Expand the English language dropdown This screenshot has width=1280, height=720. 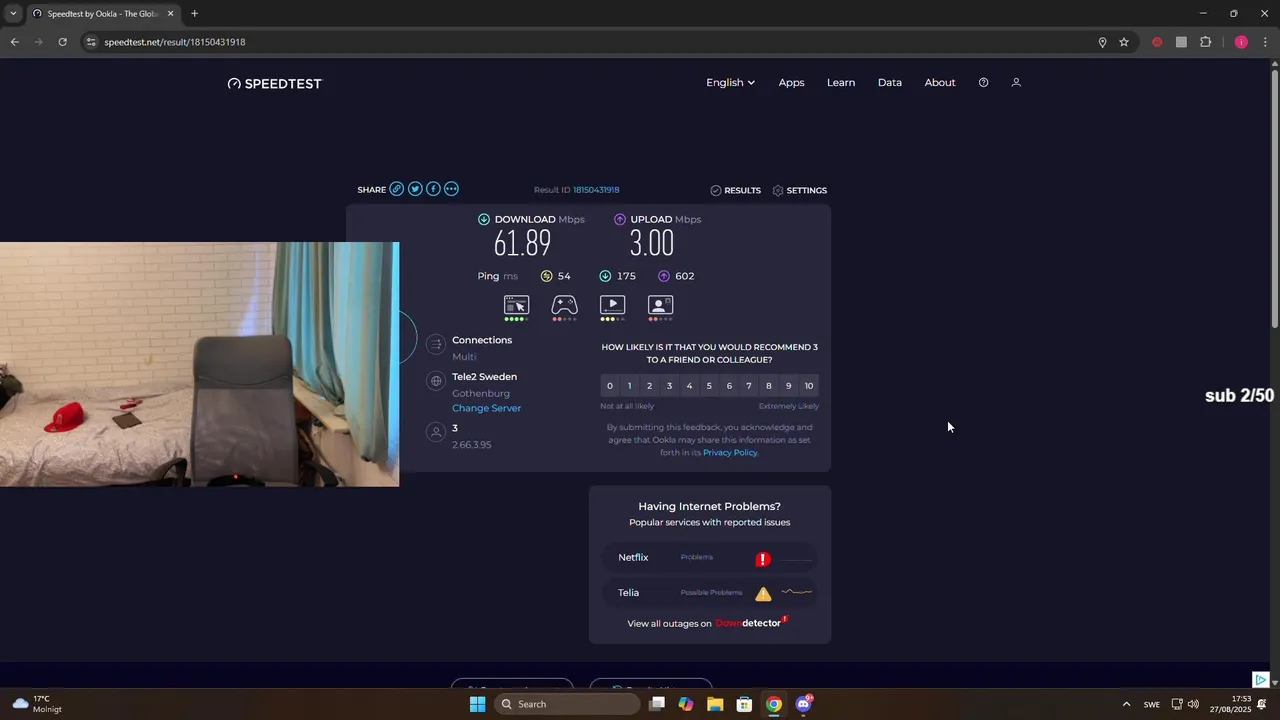pyautogui.click(x=730, y=83)
